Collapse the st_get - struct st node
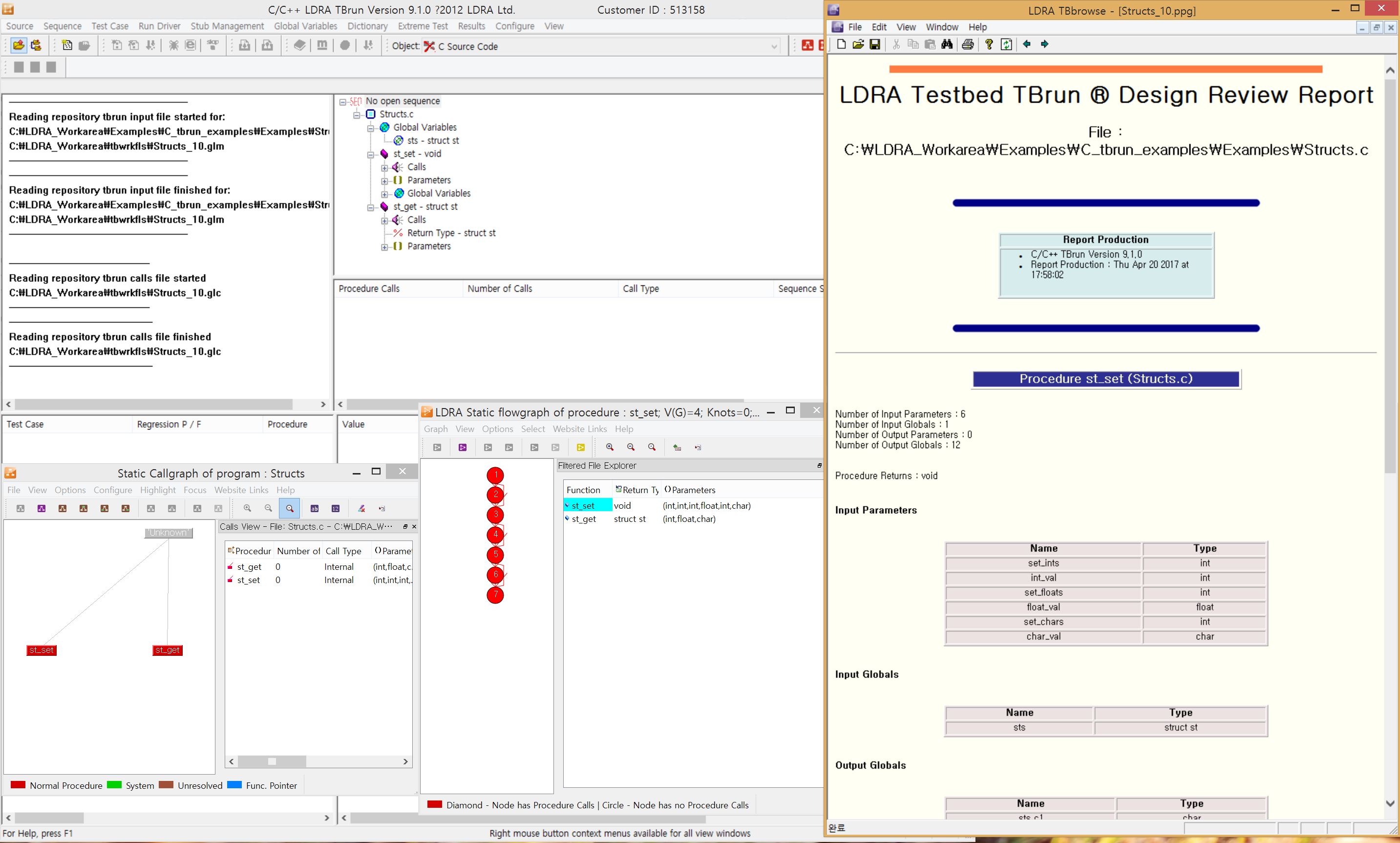This screenshot has height=843, width=1400. coord(371,207)
